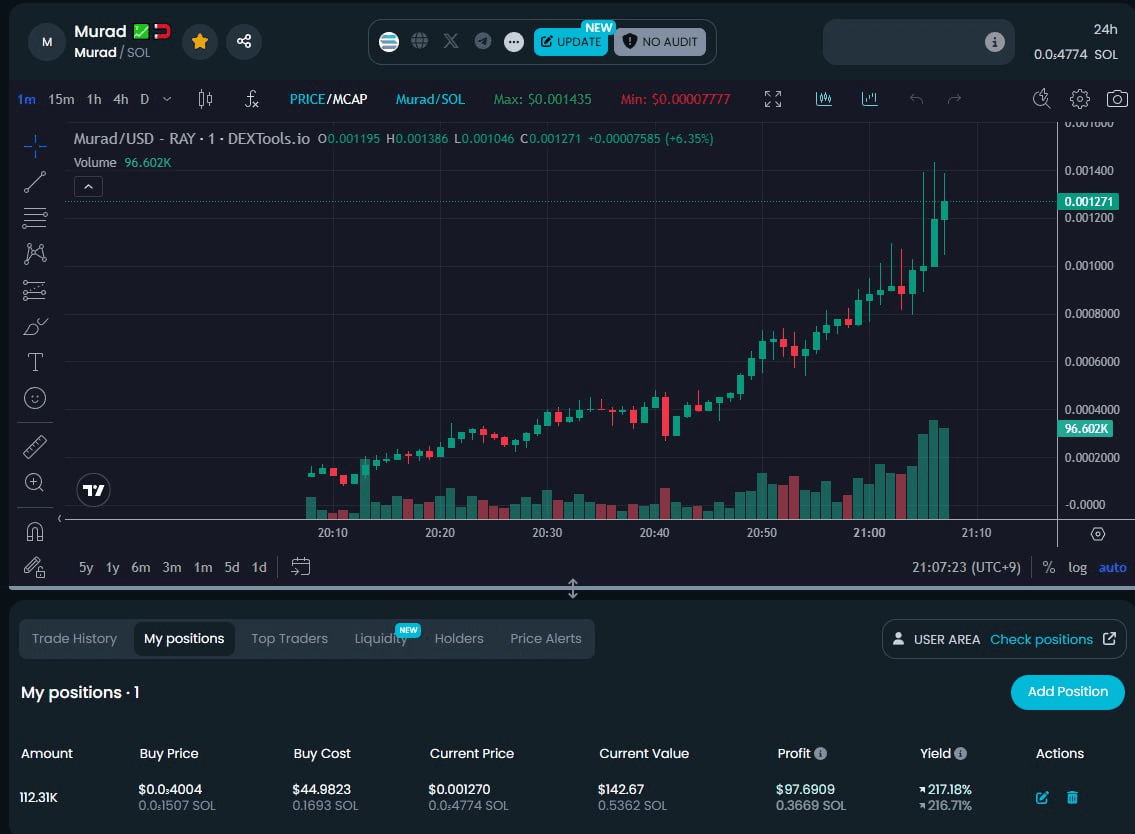The width and height of the screenshot is (1135, 834).
Task: Open the emoji icons tool
Action: pyautogui.click(x=35, y=398)
